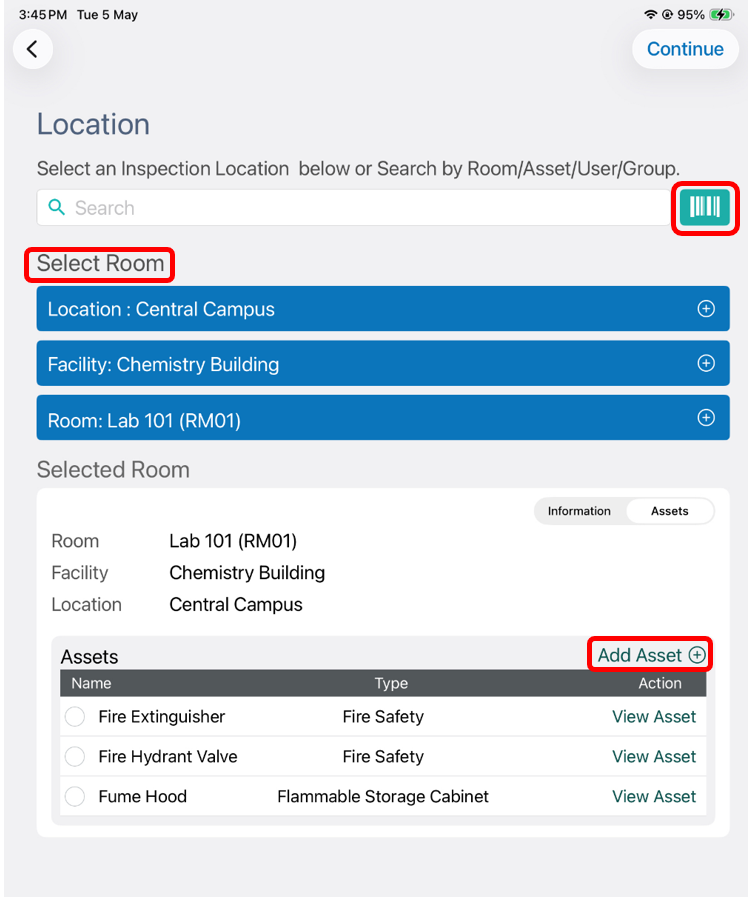Switch to the Assets tab
The image size is (749, 897).
tap(669, 511)
